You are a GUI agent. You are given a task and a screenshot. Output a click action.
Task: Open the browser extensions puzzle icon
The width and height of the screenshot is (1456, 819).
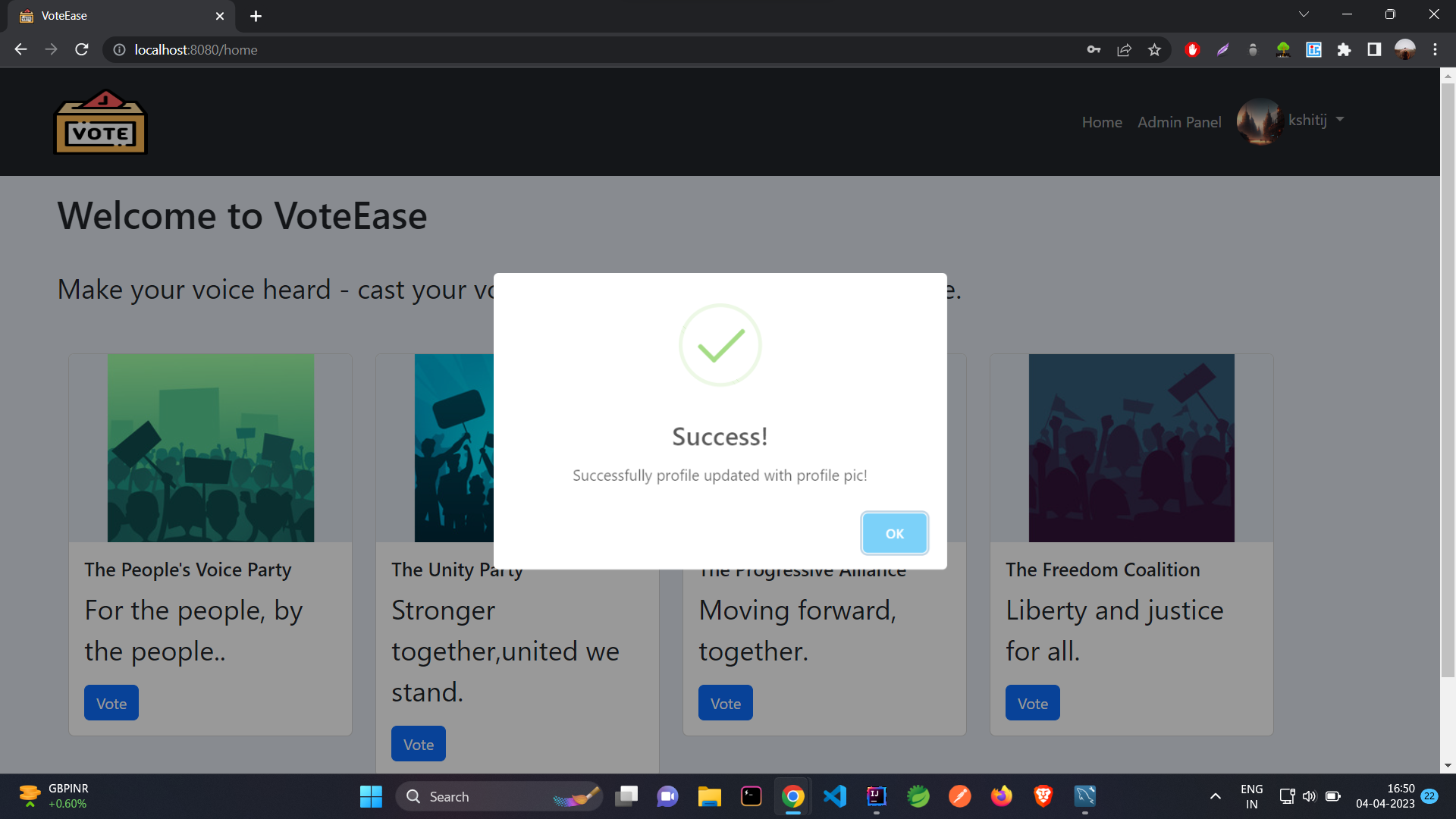tap(1344, 50)
